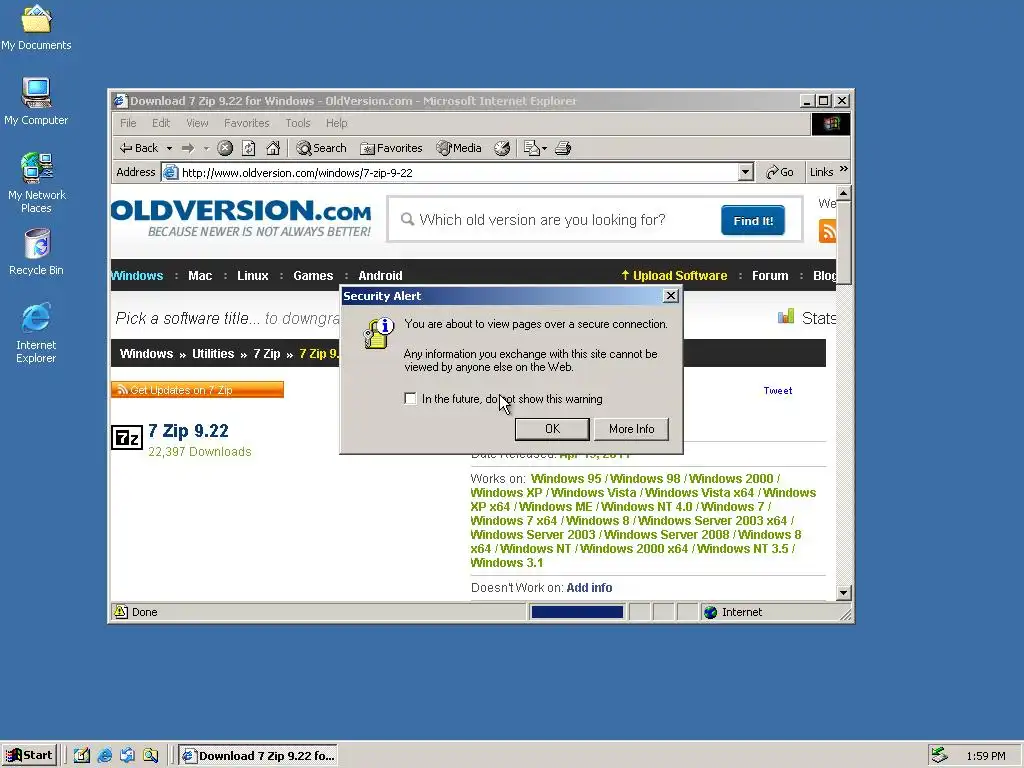Click the Mail toolbar icon
This screenshot has width=1024, height=768.
pos(532,148)
